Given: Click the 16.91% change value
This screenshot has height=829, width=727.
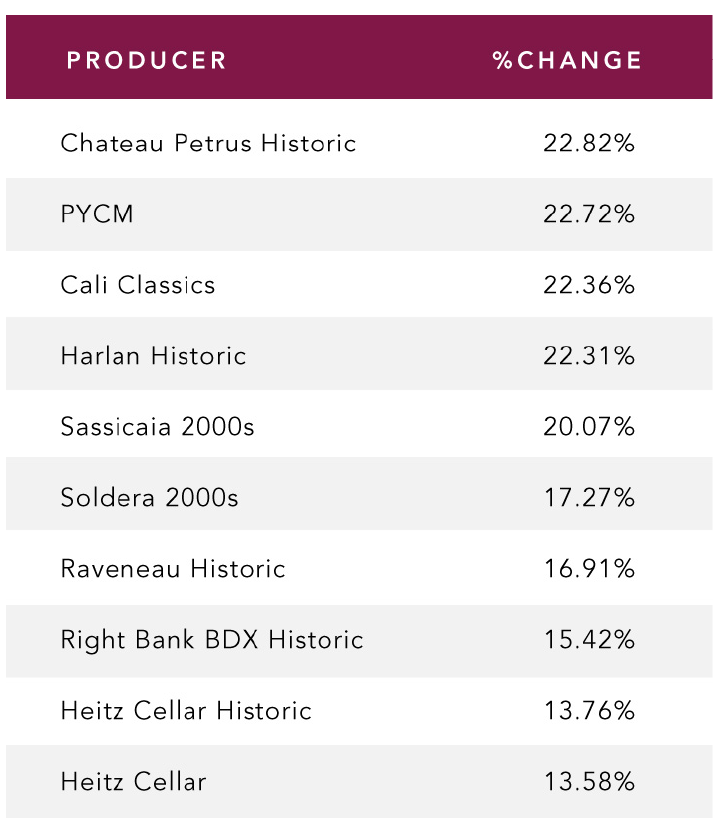Looking at the screenshot, I should pos(589,569).
